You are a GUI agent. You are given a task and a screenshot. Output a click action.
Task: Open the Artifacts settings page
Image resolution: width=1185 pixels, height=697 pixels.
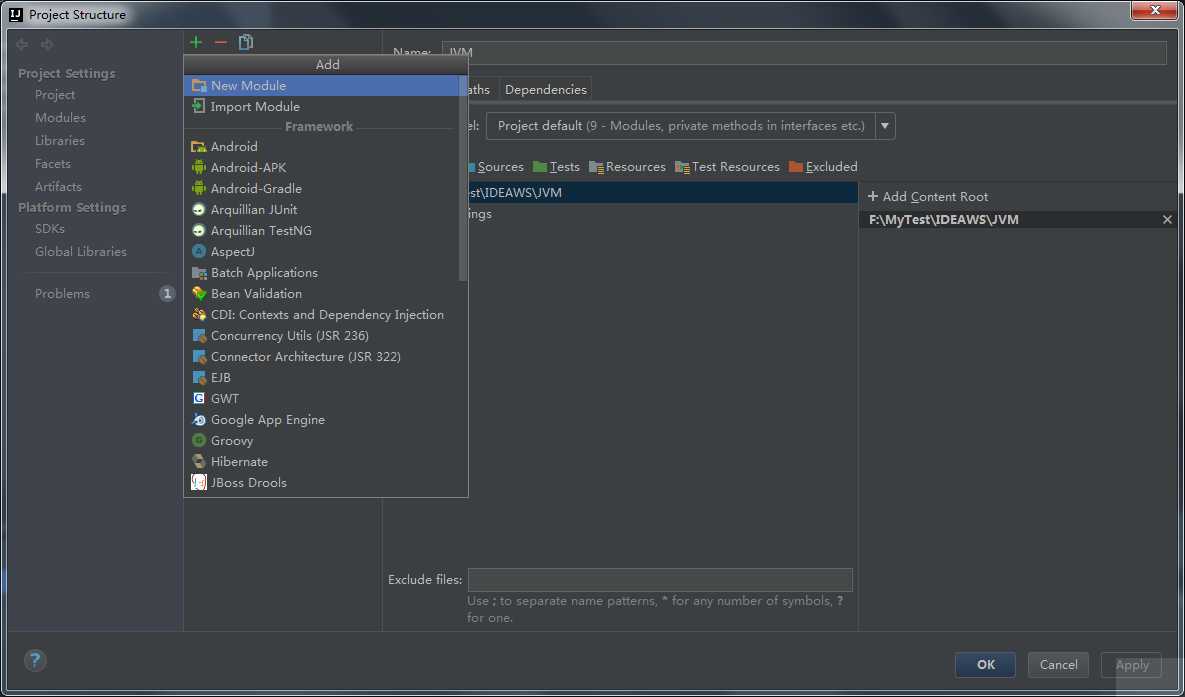point(58,186)
